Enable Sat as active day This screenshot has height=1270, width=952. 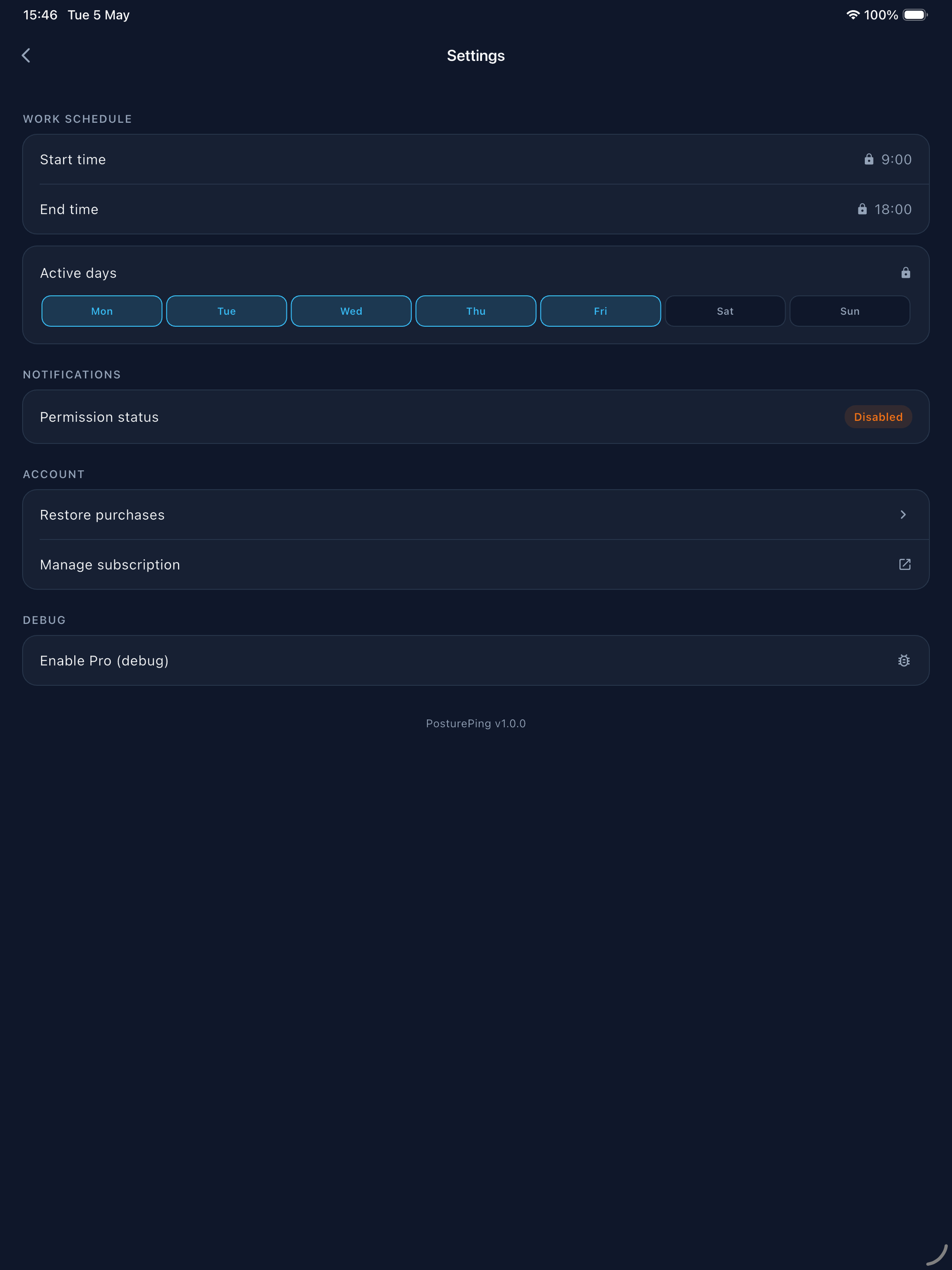(725, 311)
